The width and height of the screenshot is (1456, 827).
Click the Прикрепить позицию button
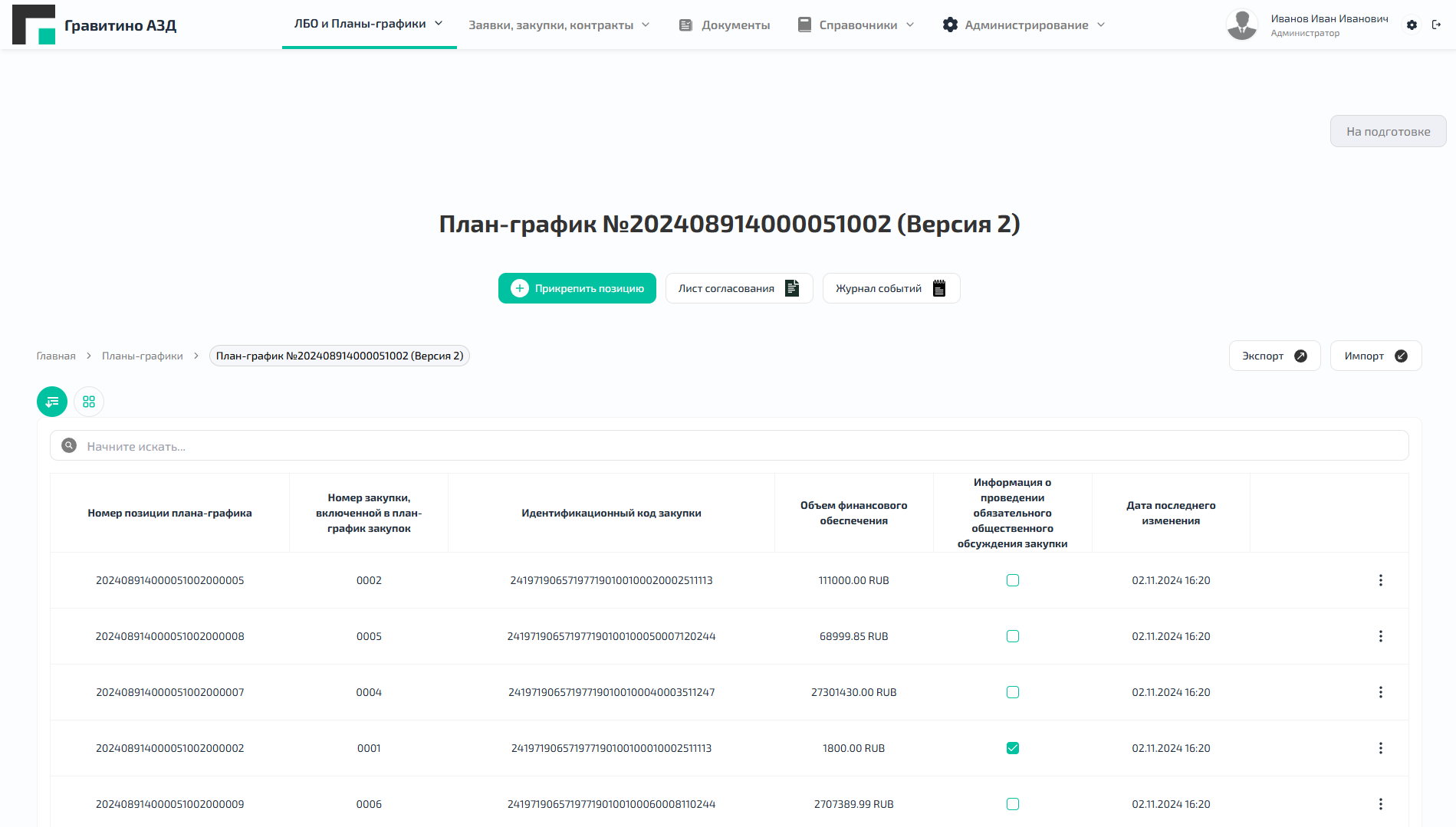click(577, 288)
